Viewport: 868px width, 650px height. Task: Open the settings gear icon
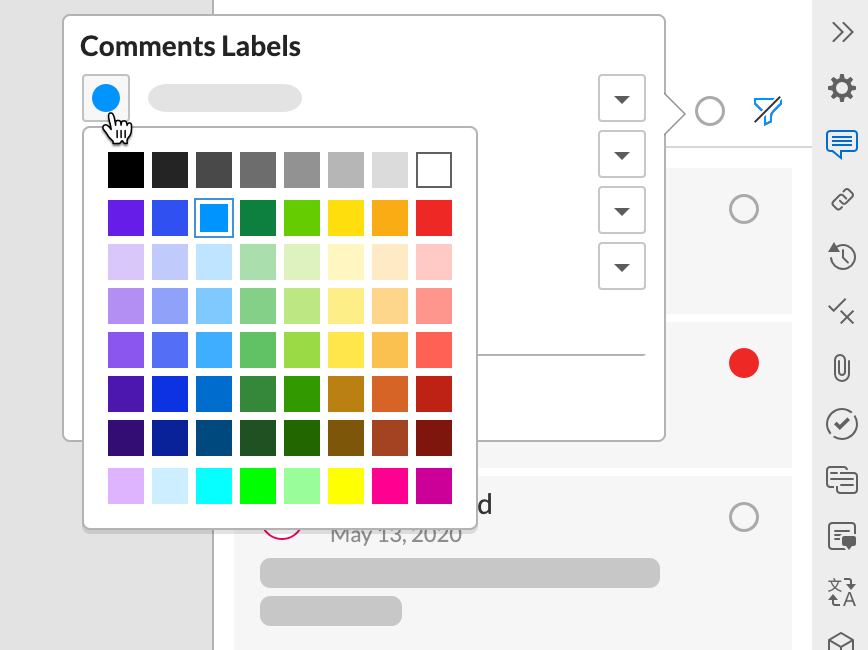842,87
